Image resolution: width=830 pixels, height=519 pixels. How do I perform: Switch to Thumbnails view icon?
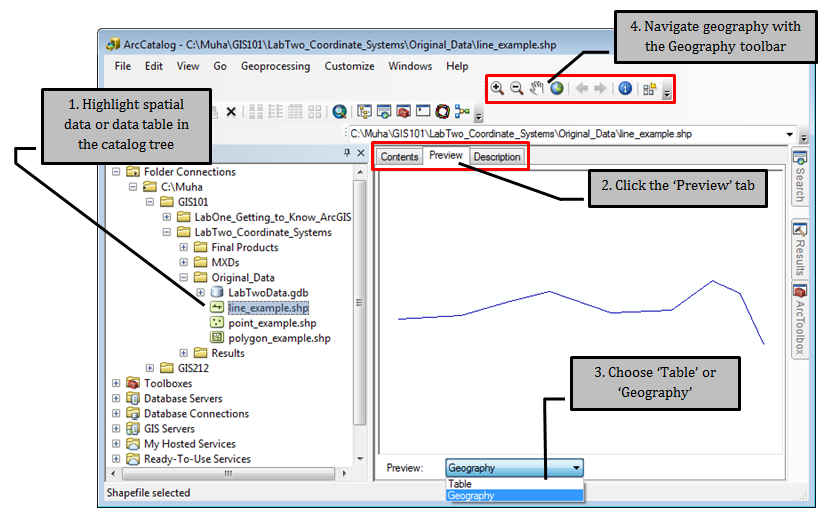(315, 111)
